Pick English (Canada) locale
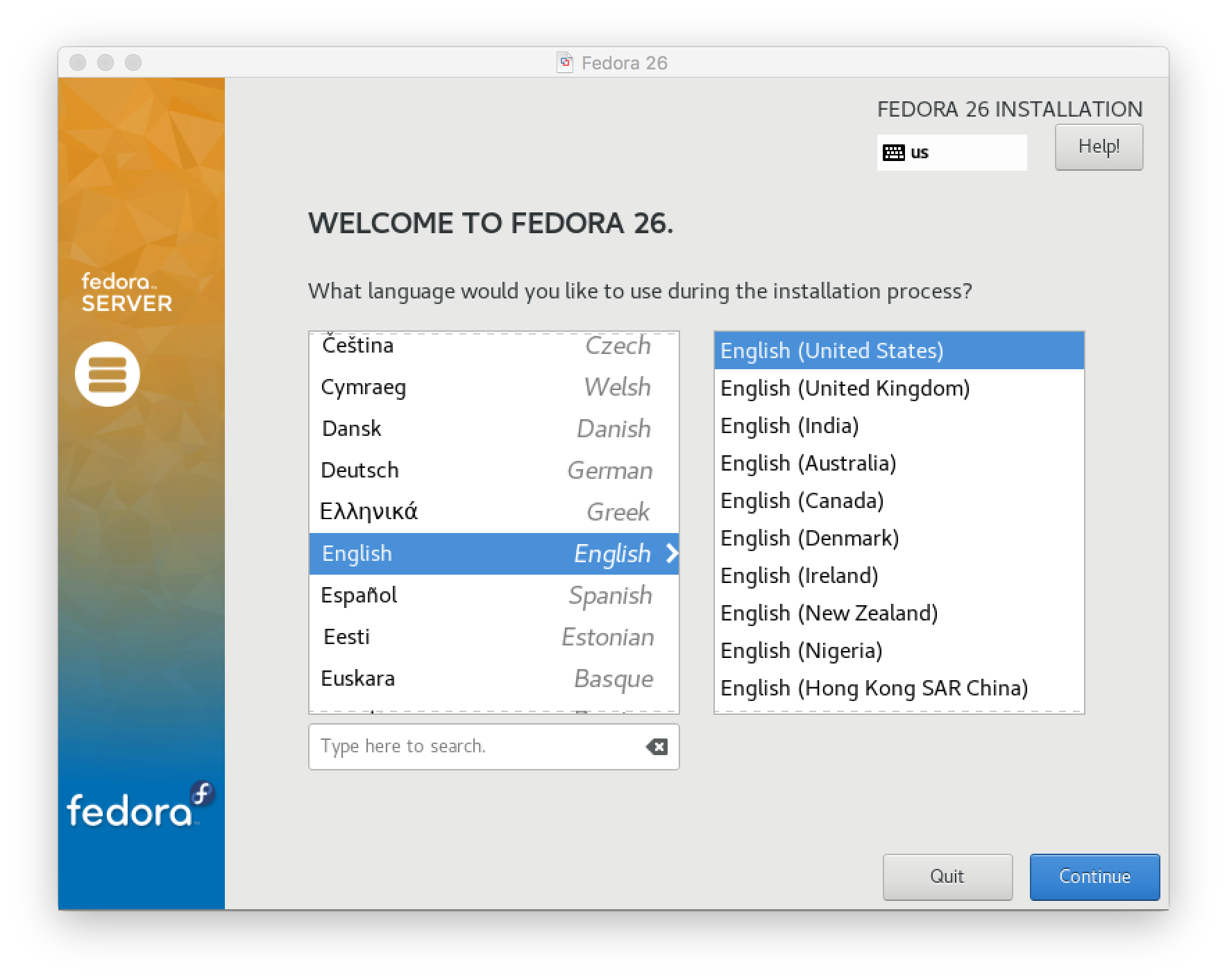The image size is (1227, 980). coord(899,500)
